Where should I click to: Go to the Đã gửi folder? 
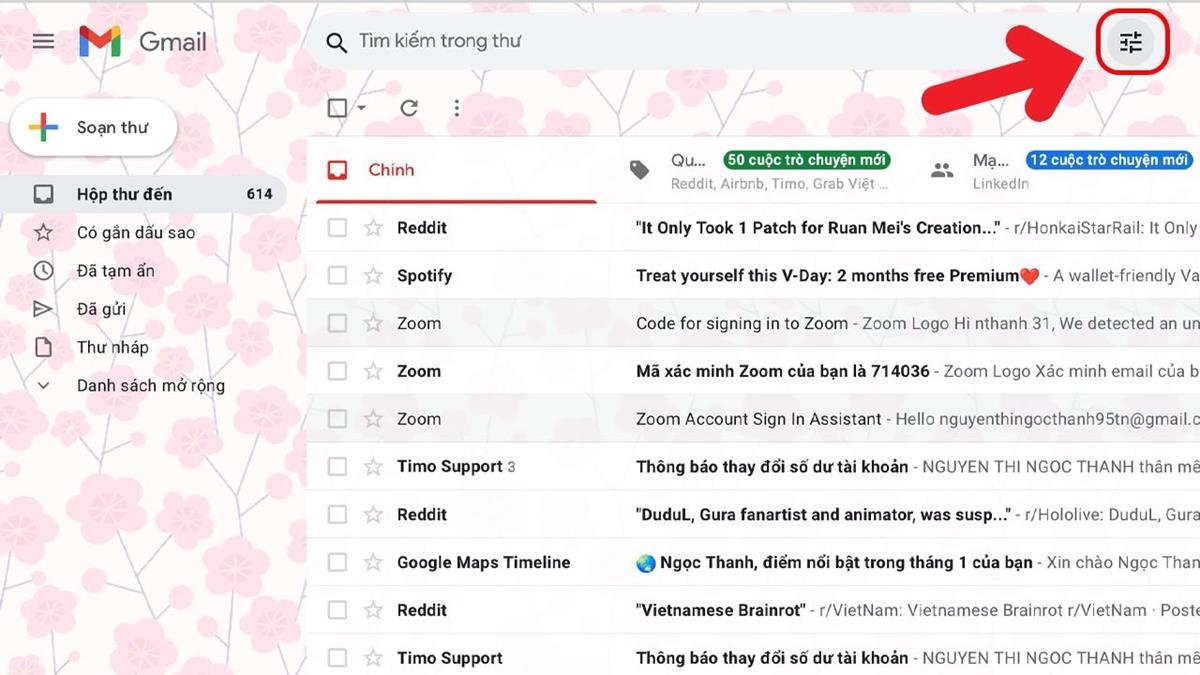[x=101, y=309]
